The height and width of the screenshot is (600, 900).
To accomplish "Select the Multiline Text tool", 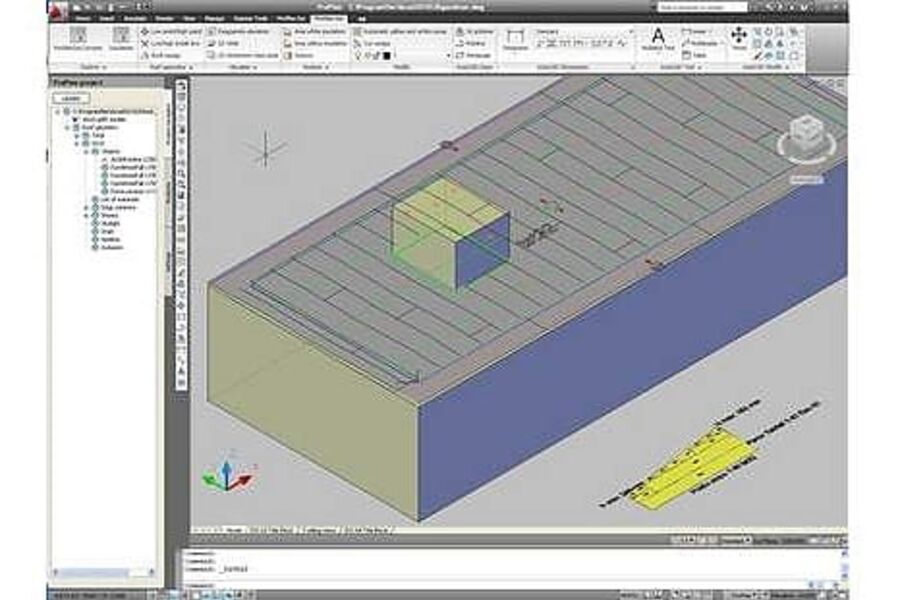I will [x=657, y=39].
